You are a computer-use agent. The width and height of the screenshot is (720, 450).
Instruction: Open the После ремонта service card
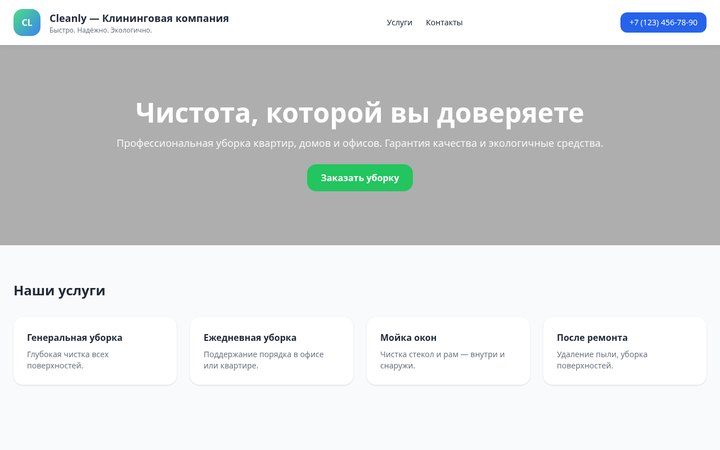(624, 351)
